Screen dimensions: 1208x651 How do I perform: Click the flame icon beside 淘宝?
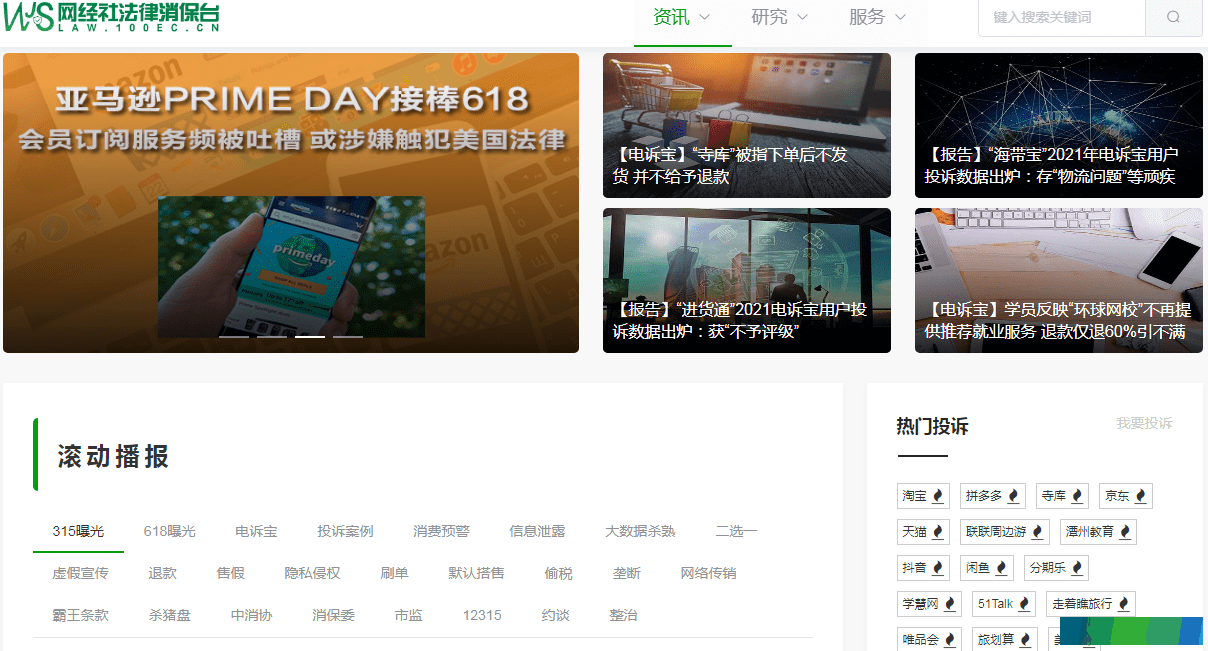(x=938, y=496)
